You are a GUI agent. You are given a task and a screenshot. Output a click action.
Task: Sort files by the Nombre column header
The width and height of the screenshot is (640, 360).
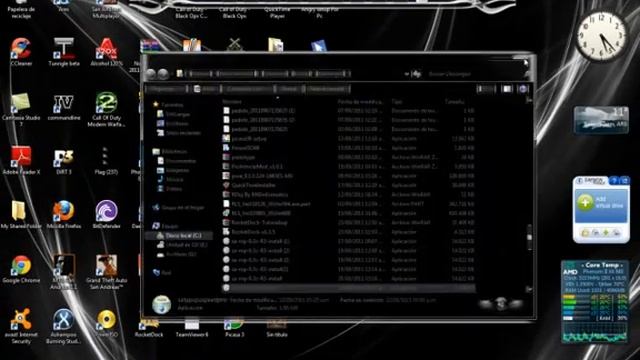coord(232,101)
